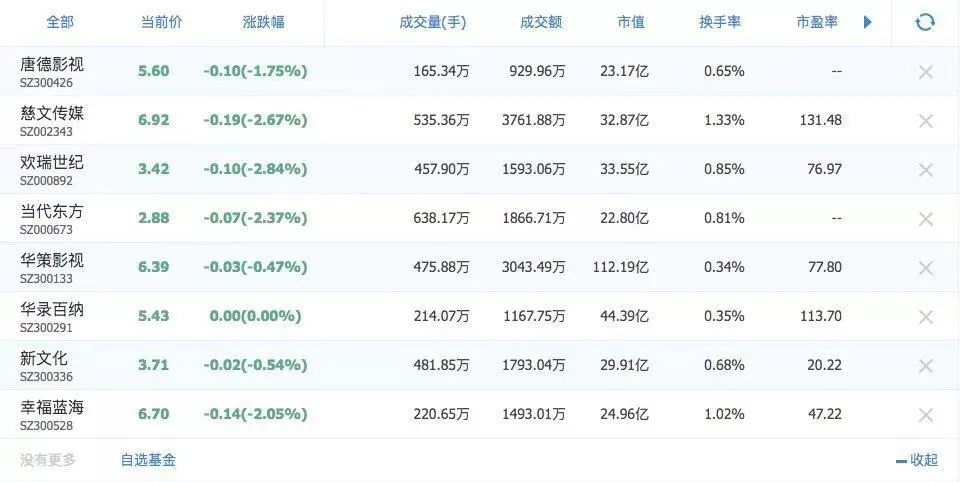Viewport: 960px width, 482px height.
Task: Remove 华录百纳 row with X icon
Action: pos(925,316)
